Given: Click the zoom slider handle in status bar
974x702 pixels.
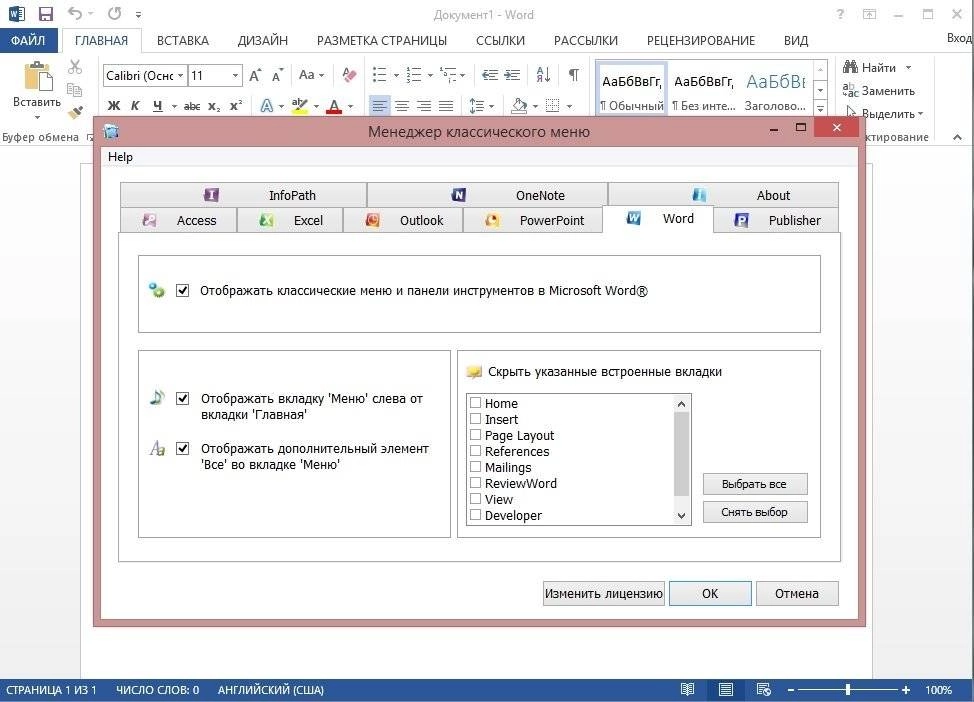Looking at the screenshot, I should click(848, 690).
